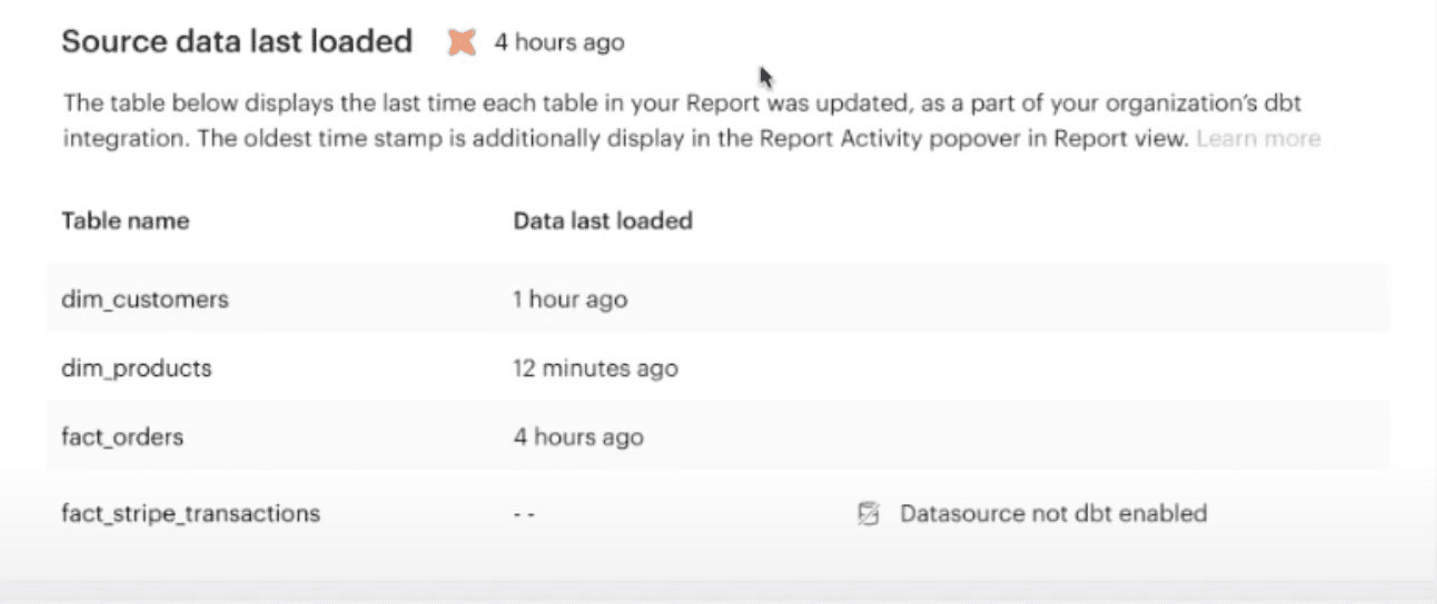Click the "Data last loaded" column header

click(602, 221)
